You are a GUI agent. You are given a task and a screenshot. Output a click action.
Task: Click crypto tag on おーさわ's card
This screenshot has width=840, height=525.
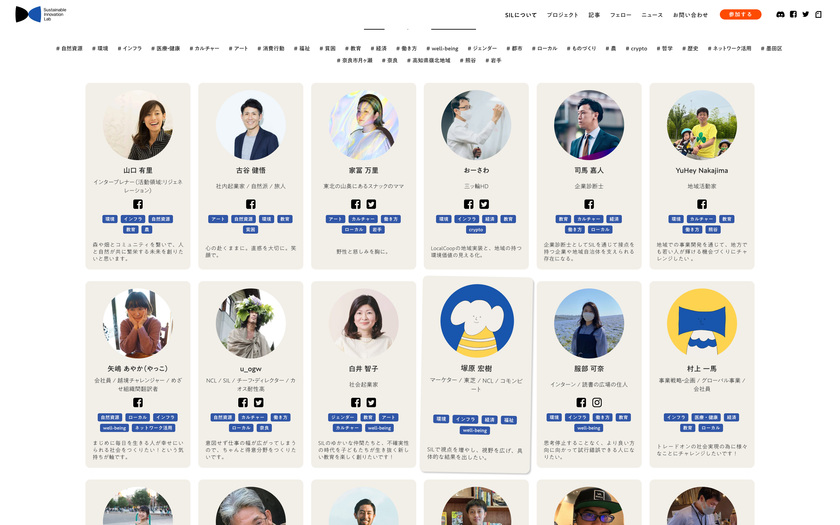[x=476, y=229]
